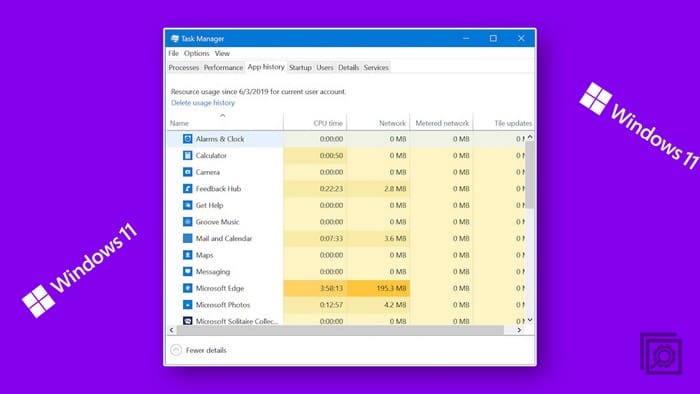Click the Messaging app icon

[188, 271]
